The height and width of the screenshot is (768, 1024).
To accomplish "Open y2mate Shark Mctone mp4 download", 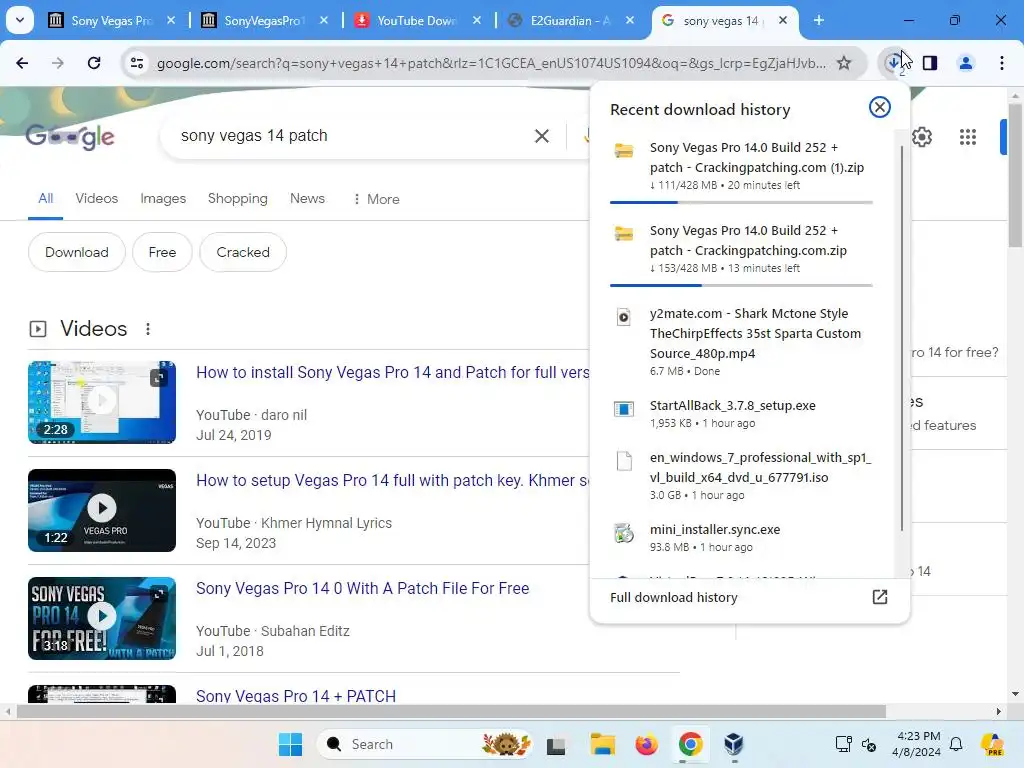I will click(x=741, y=341).
